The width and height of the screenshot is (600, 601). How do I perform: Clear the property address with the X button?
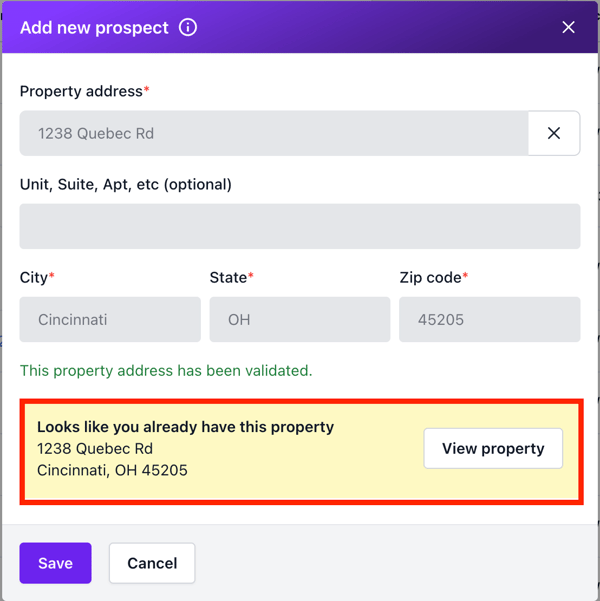click(x=554, y=133)
